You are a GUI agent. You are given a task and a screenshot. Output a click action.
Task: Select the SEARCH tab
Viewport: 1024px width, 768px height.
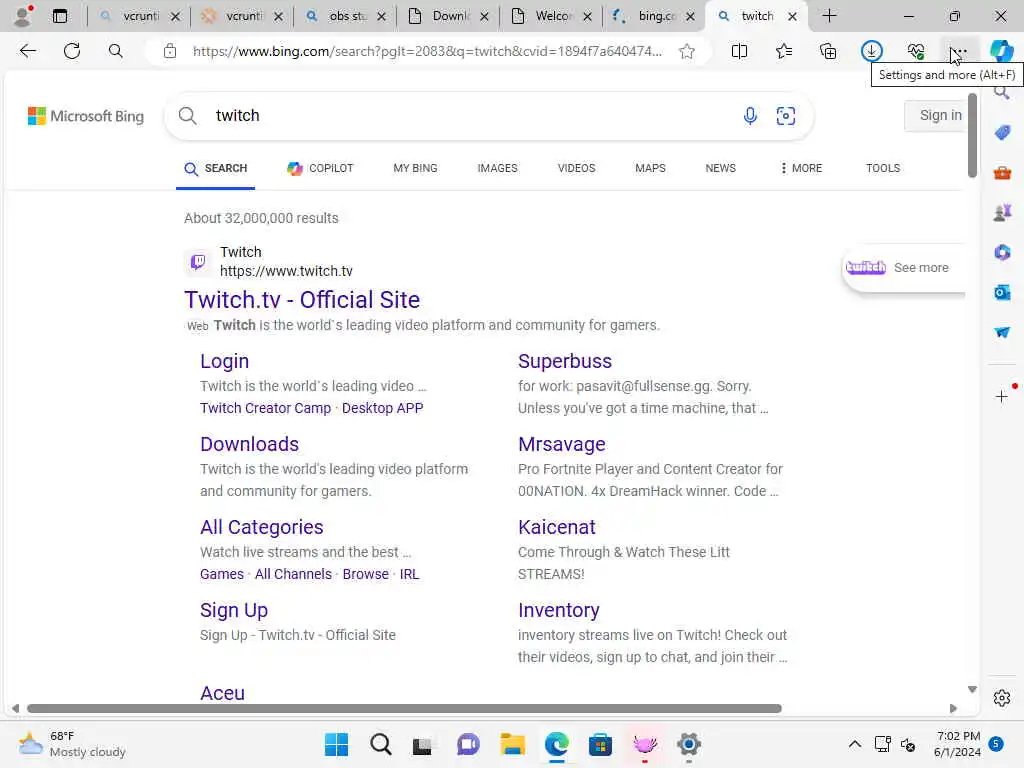pos(216,168)
